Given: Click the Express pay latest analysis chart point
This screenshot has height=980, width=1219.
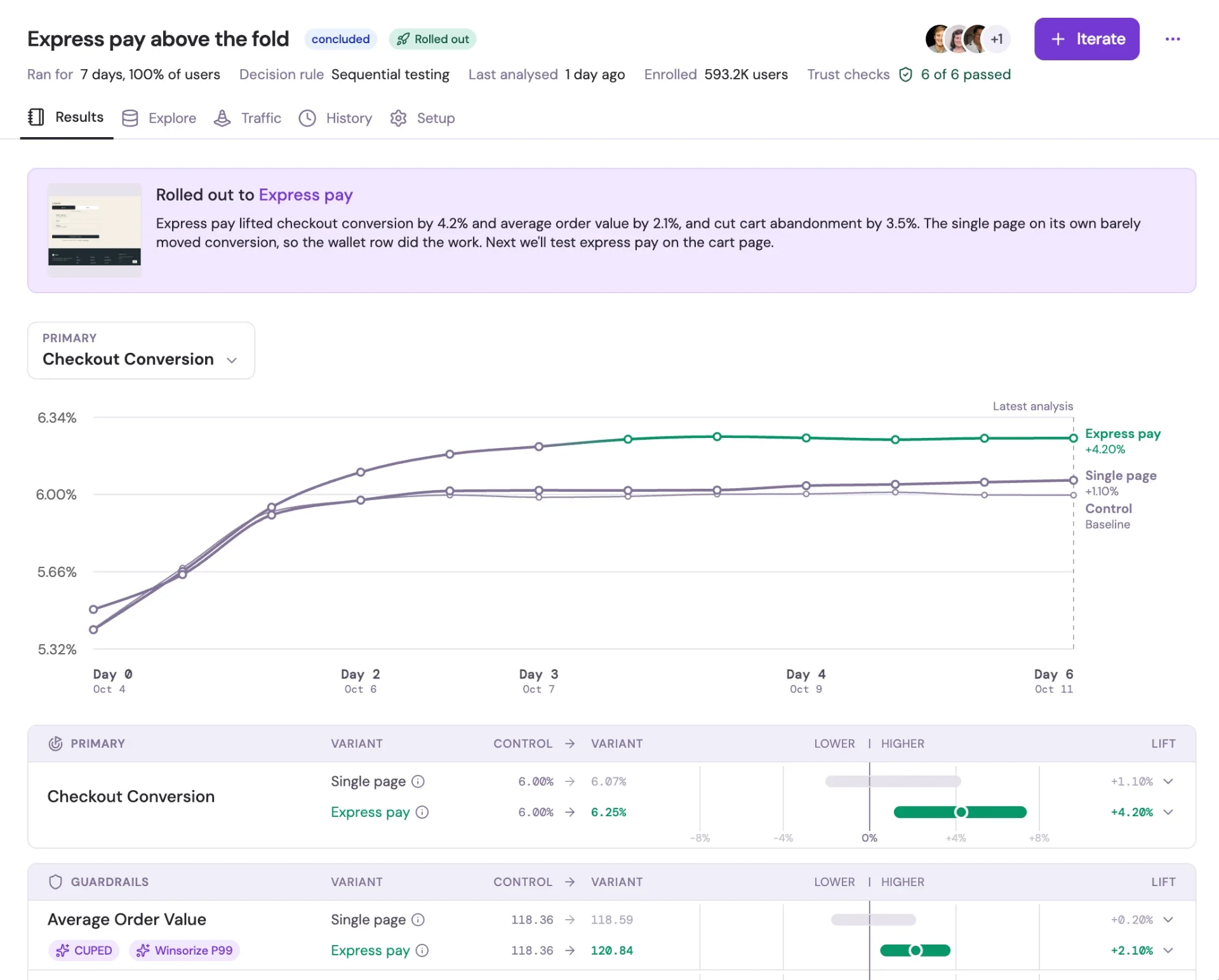Looking at the screenshot, I should click(1073, 438).
